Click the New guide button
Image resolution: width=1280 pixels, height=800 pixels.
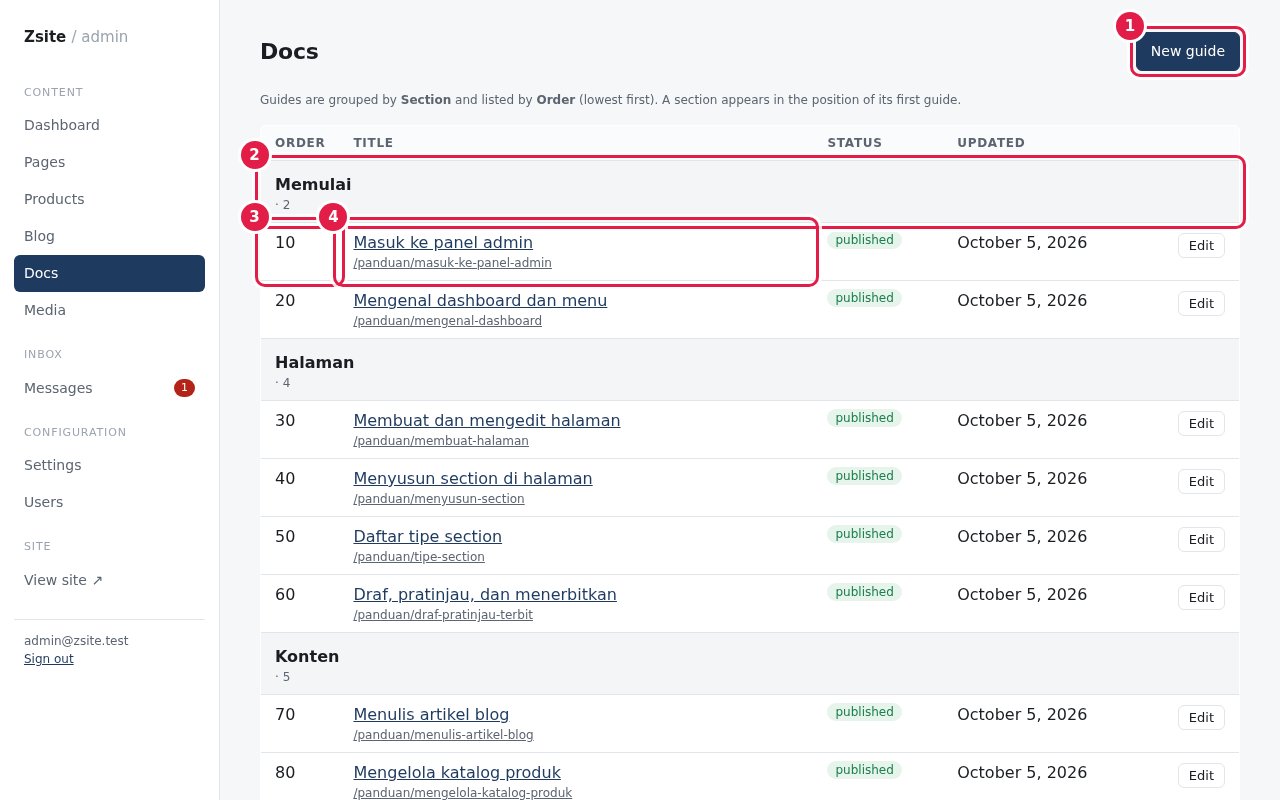coord(1188,51)
